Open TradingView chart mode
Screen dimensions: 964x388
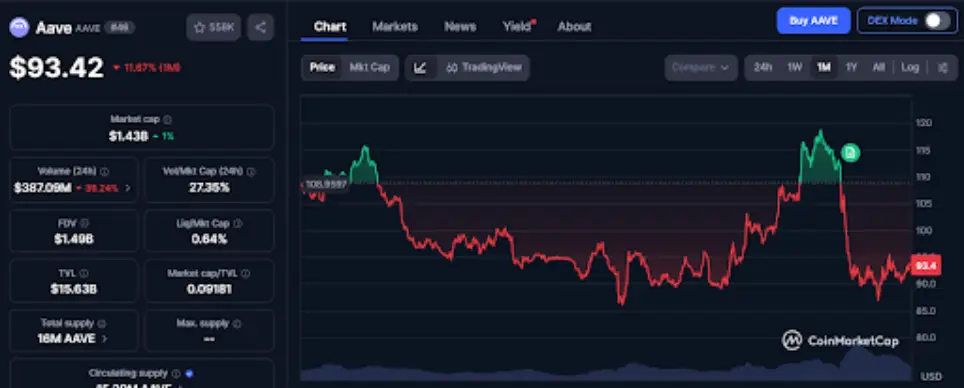pyautogui.click(x=483, y=68)
